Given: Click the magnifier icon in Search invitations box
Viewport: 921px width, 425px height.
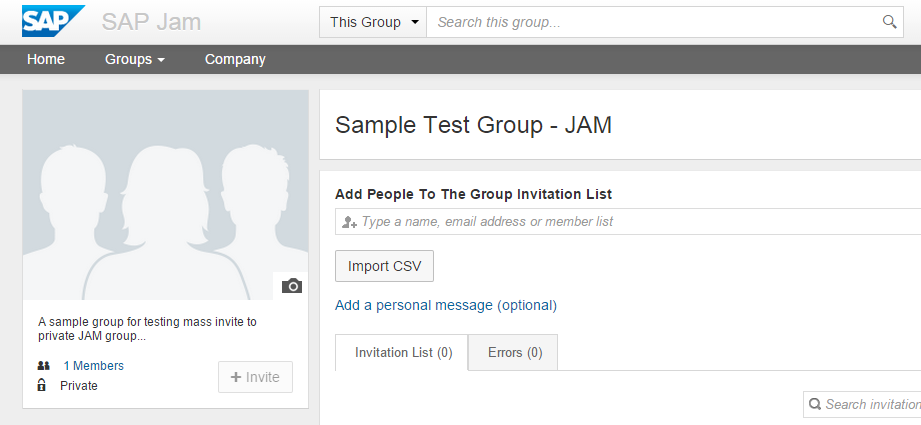Looking at the screenshot, I should 815,404.
